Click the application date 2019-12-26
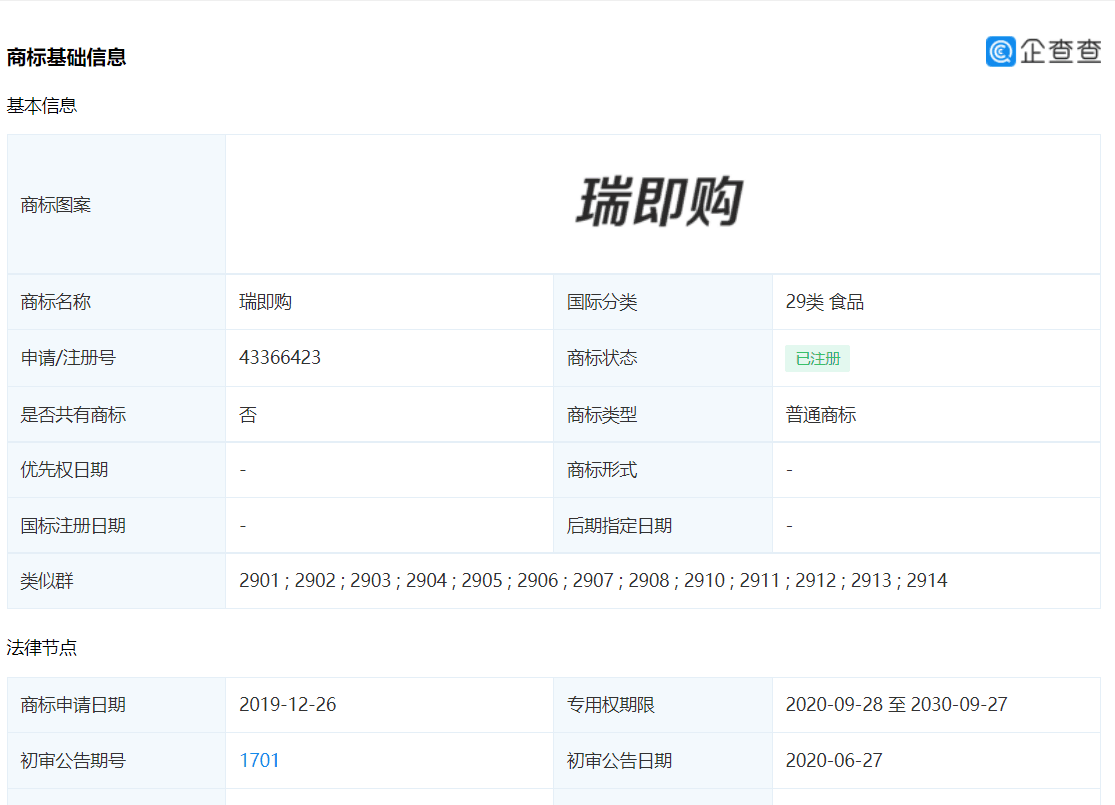This screenshot has height=805, width=1115. coord(287,705)
